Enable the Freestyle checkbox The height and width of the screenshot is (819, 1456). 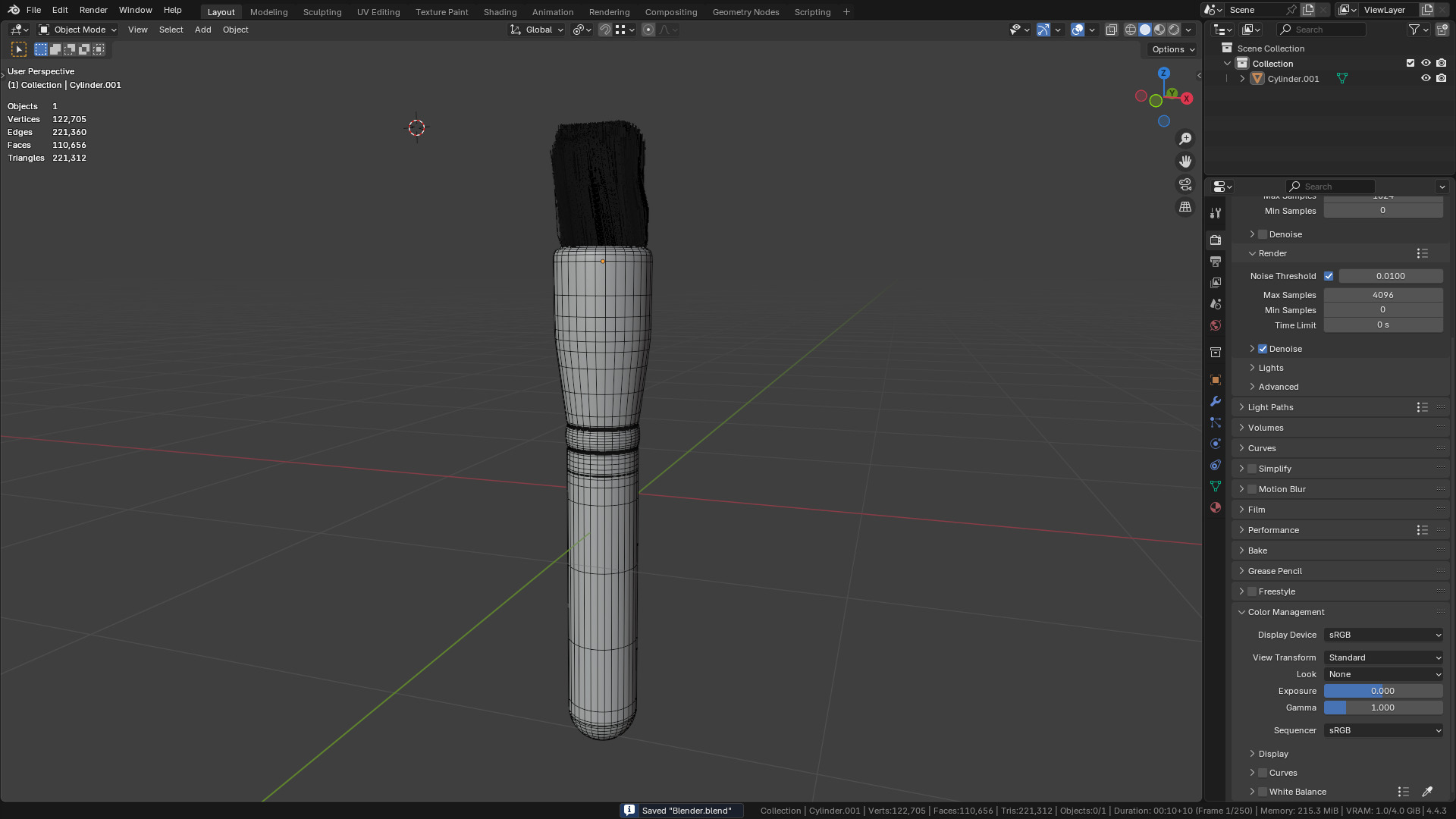(1252, 591)
